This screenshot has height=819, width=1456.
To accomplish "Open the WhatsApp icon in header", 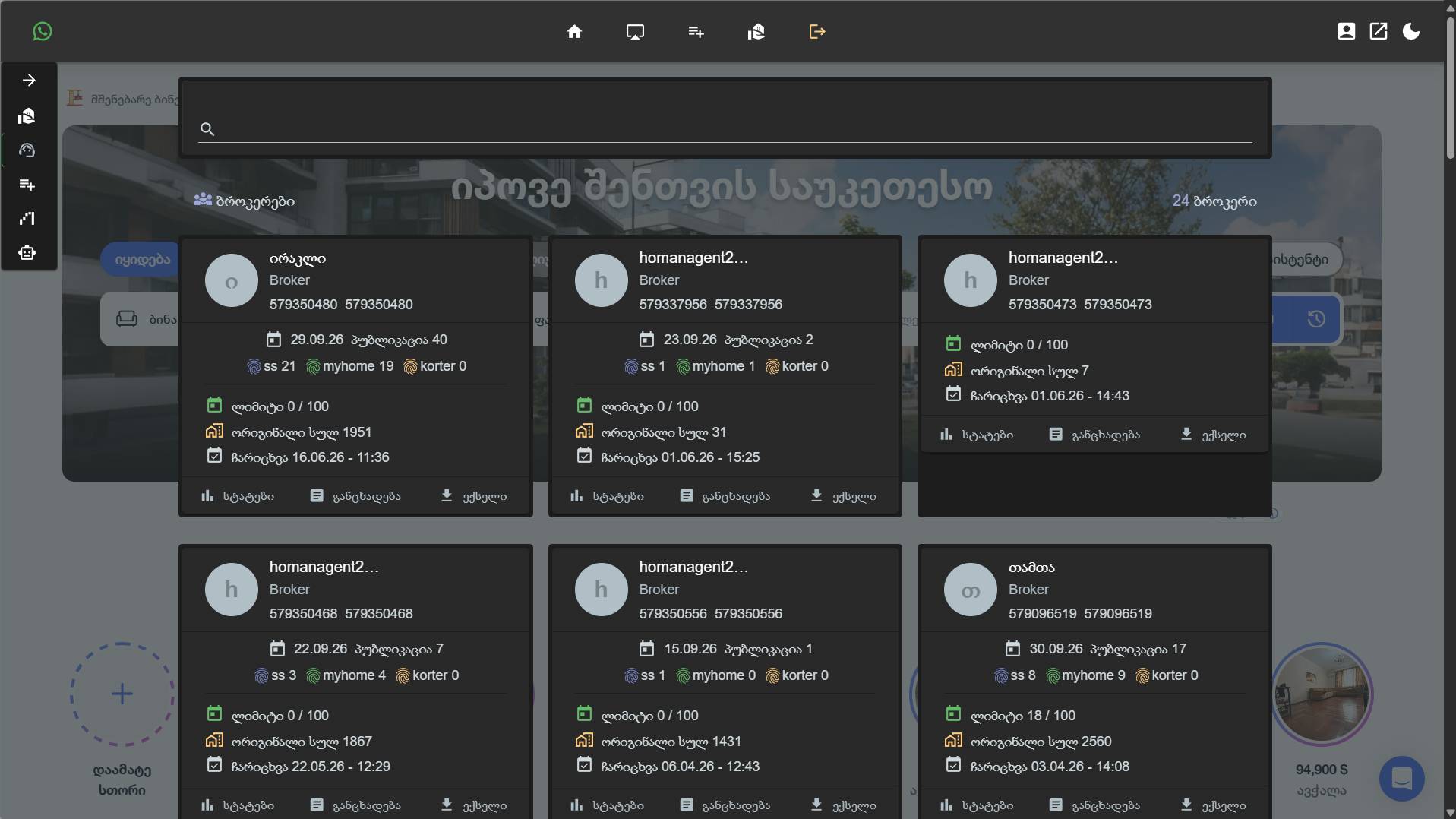I will [x=43, y=31].
